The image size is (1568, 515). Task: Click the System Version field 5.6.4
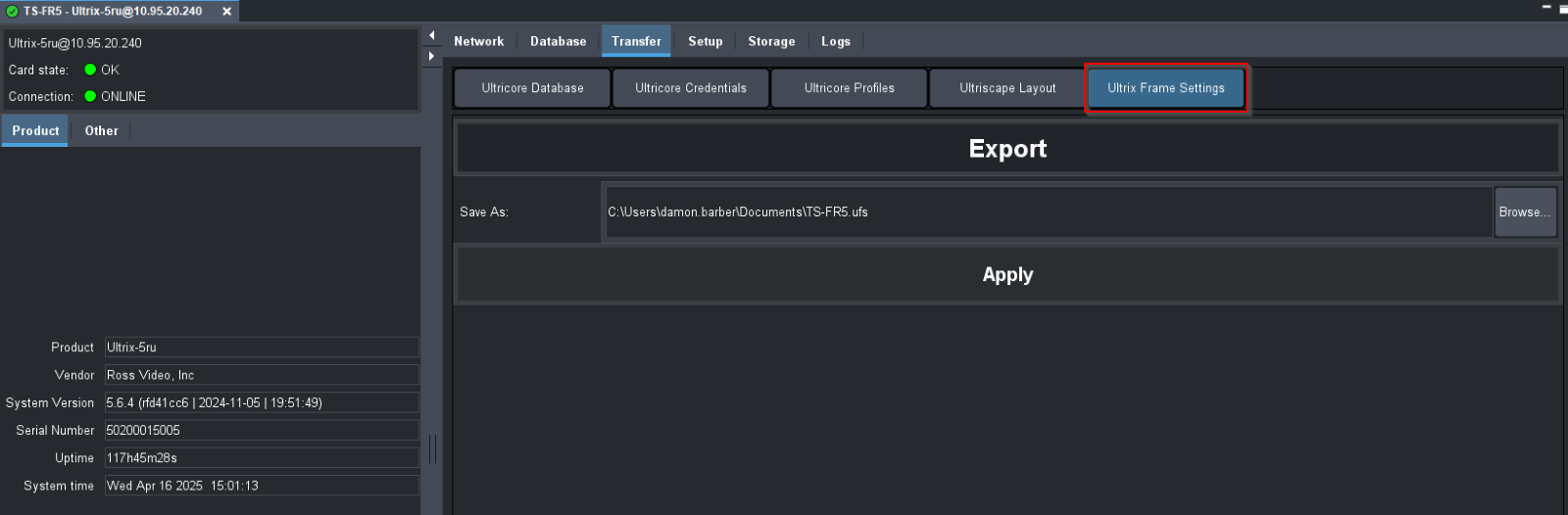[262, 402]
